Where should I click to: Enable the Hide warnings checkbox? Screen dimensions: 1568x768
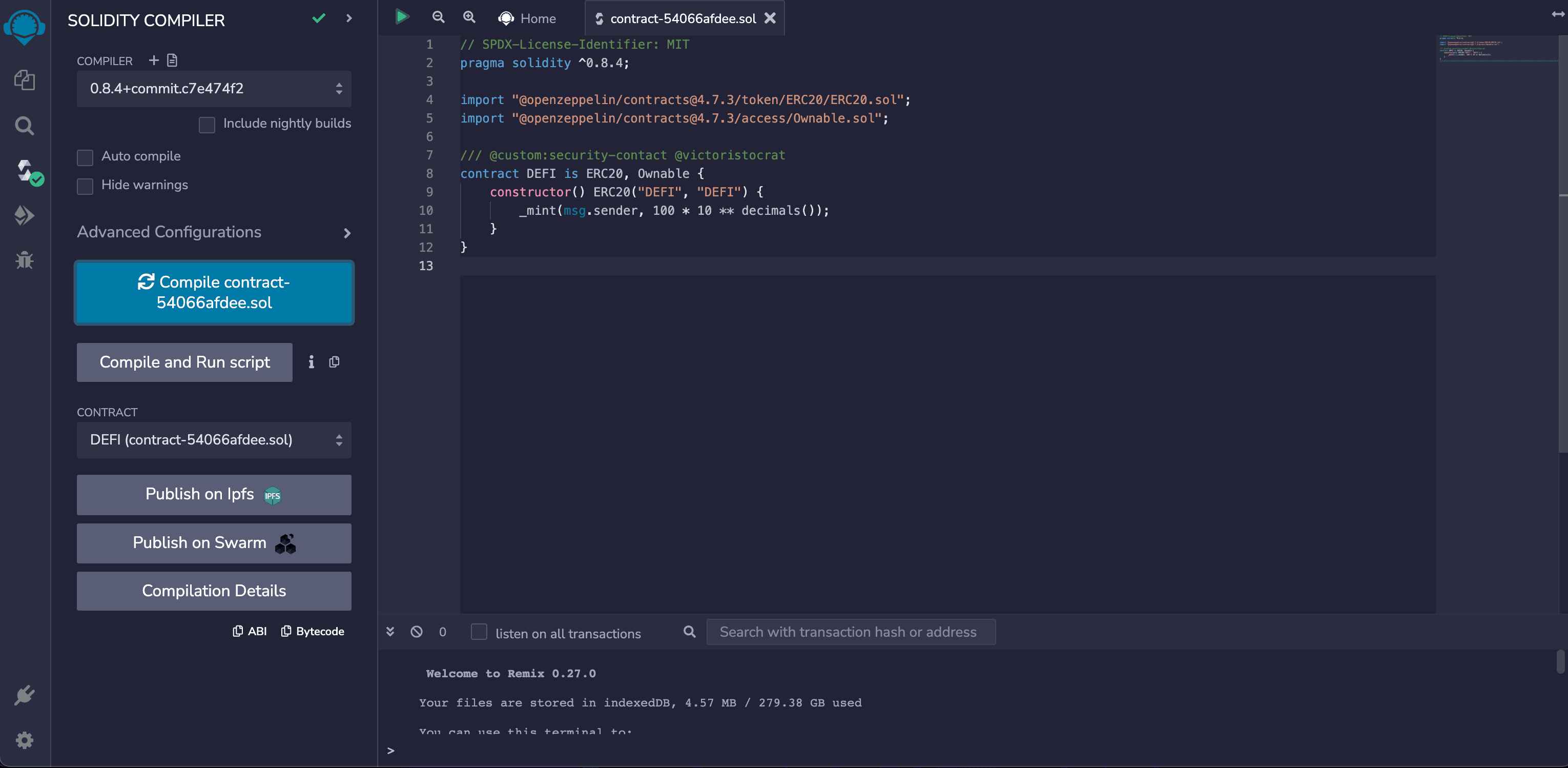pos(86,184)
